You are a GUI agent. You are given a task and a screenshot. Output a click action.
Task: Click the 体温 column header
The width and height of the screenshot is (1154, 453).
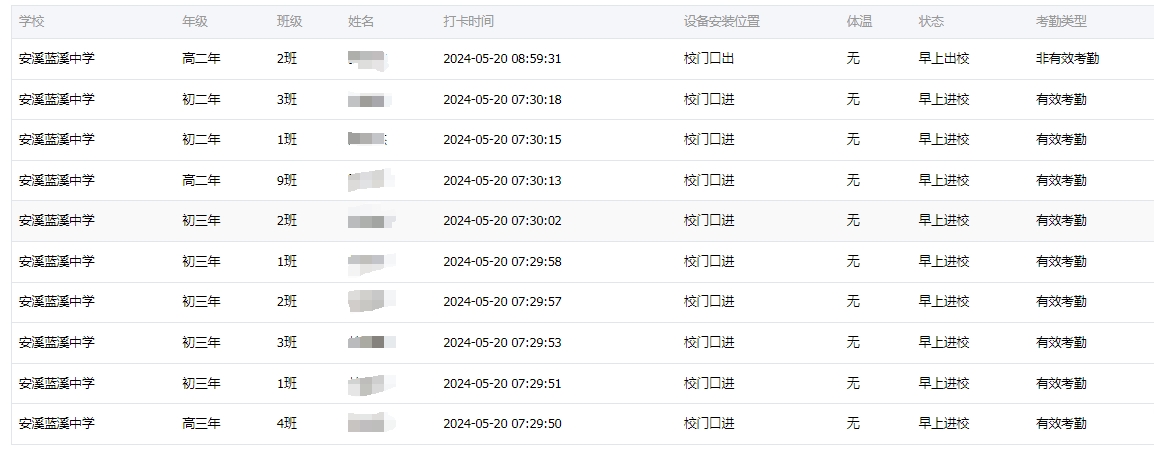pyautogui.click(x=859, y=21)
